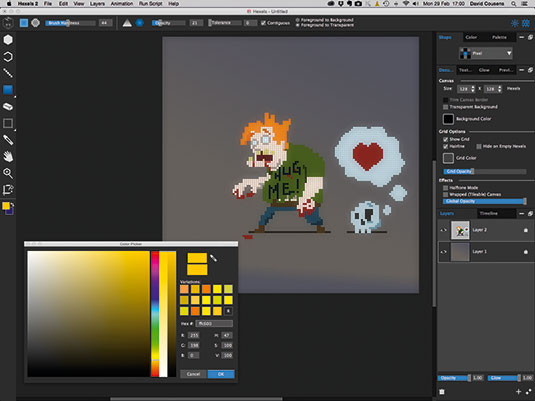Screen dimensions: 535x401
Task: Enable Wrapped (Tileable) Canvas checkbox
Action: pos(446,195)
